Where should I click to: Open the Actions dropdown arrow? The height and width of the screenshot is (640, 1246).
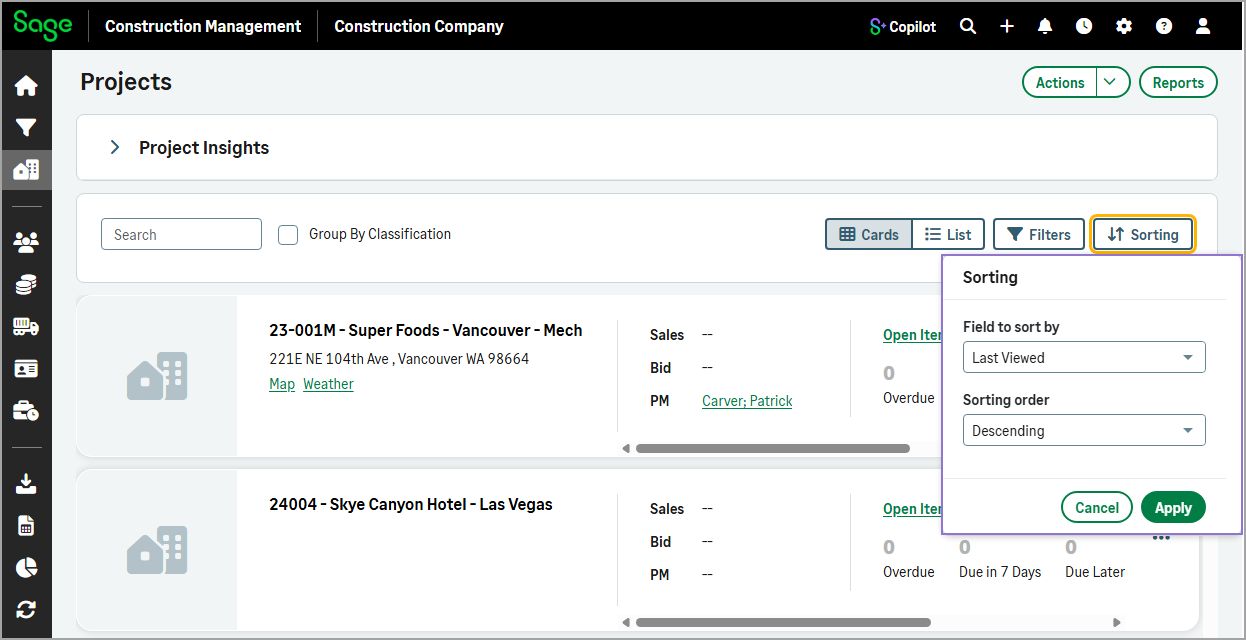1113,83
